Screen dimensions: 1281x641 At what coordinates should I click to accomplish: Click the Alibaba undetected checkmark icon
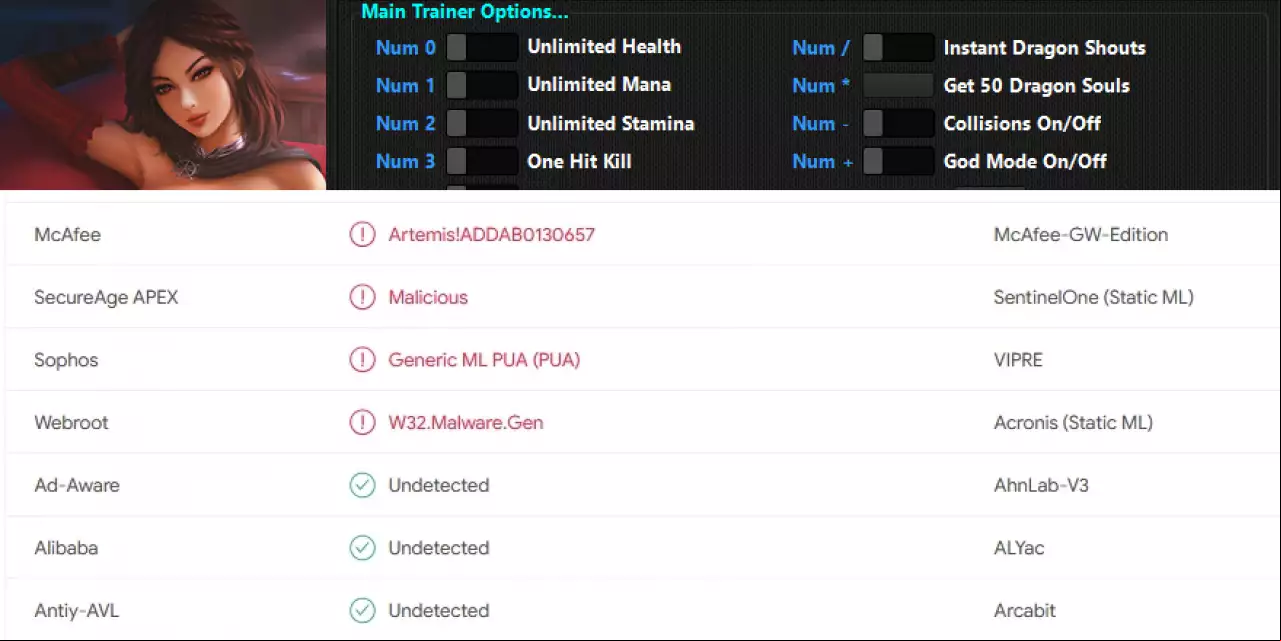361,548
